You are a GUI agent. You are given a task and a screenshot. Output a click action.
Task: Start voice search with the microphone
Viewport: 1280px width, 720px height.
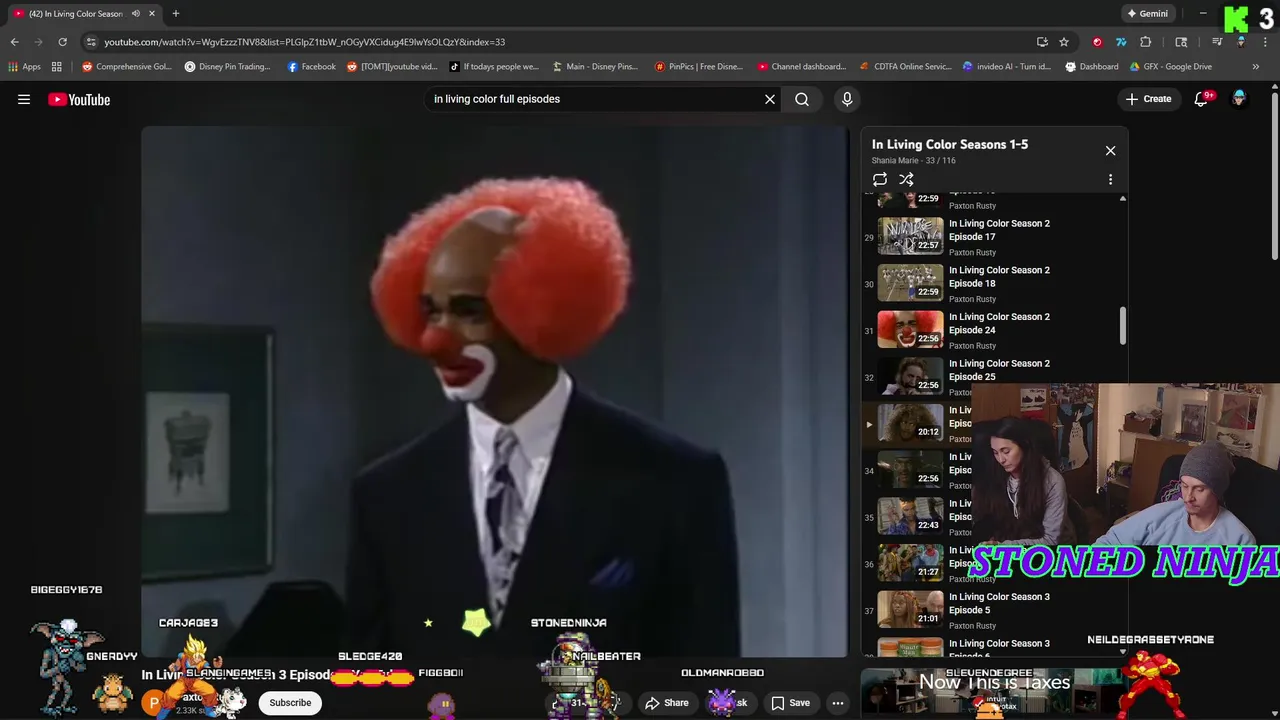click(847, 99)
